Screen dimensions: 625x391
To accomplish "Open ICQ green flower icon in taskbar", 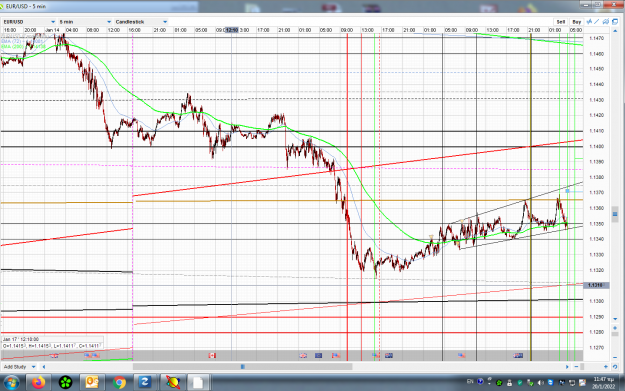I will 65,383.
